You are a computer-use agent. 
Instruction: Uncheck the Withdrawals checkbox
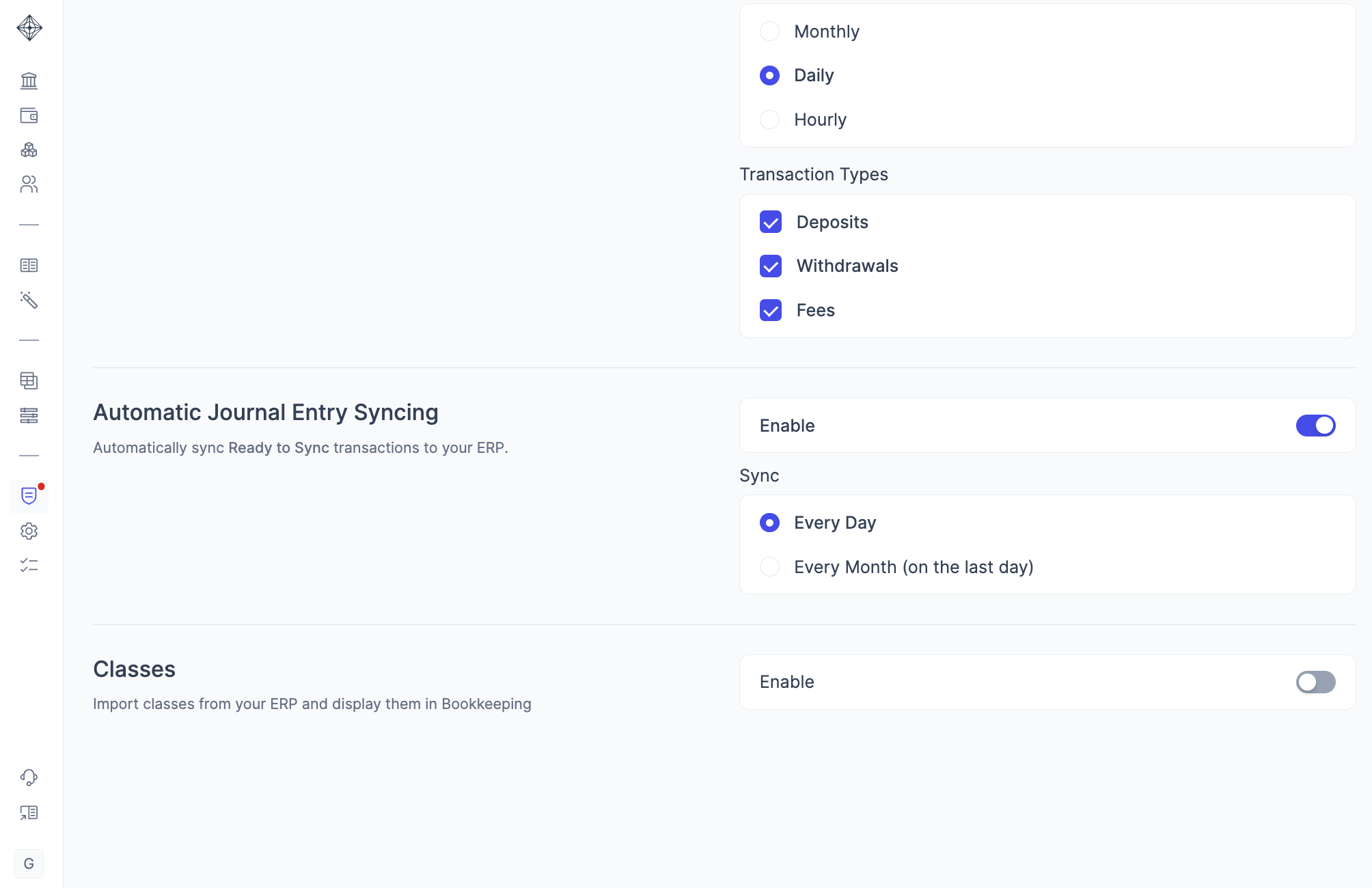coord(771,266)
